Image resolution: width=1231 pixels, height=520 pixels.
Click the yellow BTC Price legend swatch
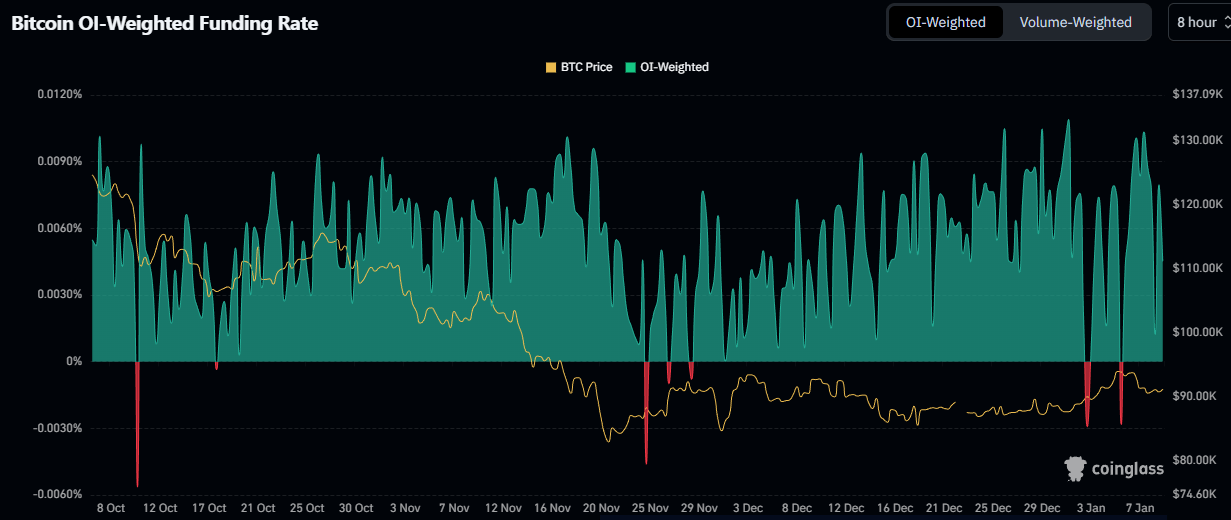coord(550,67)
